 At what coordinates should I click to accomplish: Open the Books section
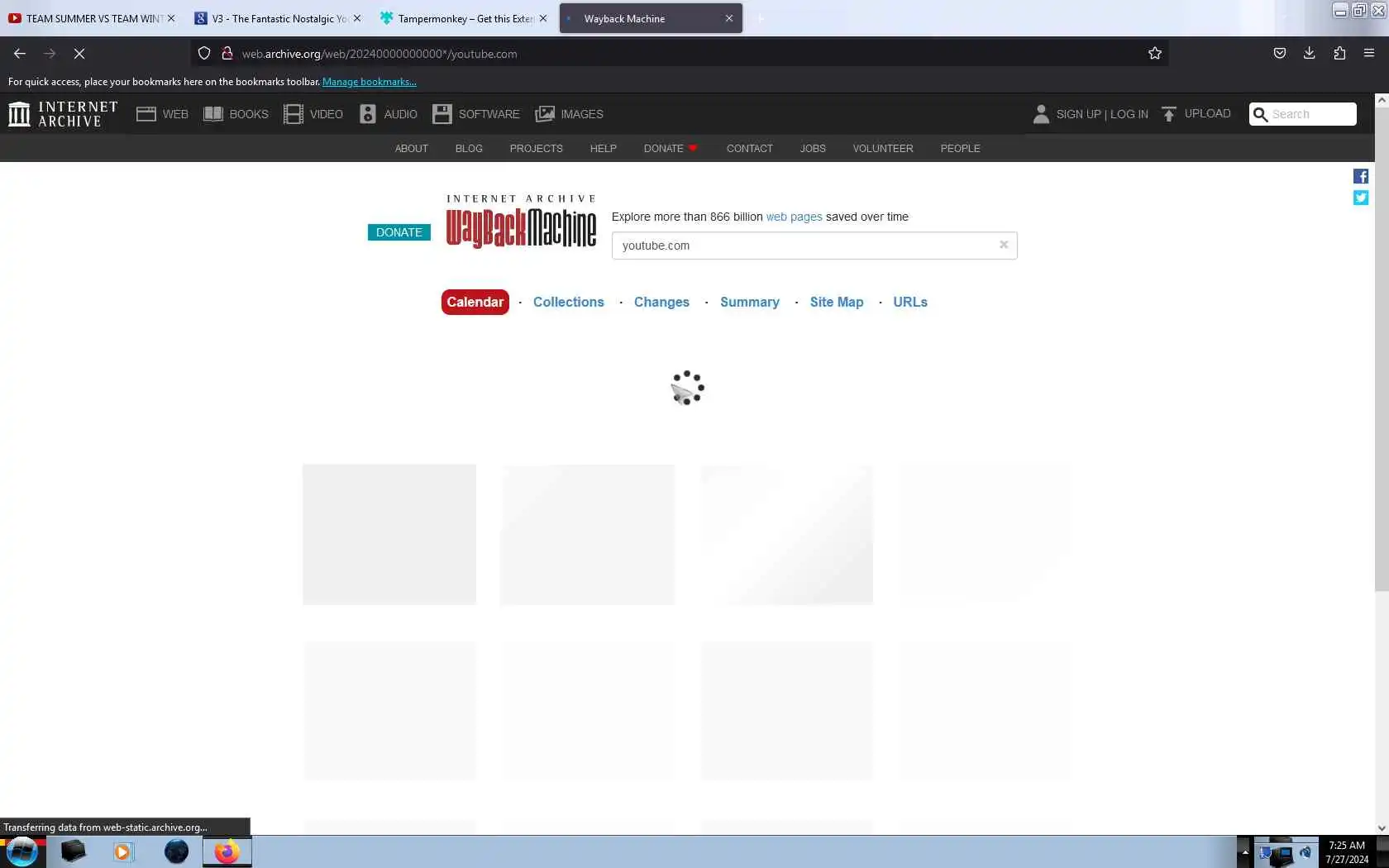tap(236, 114)
